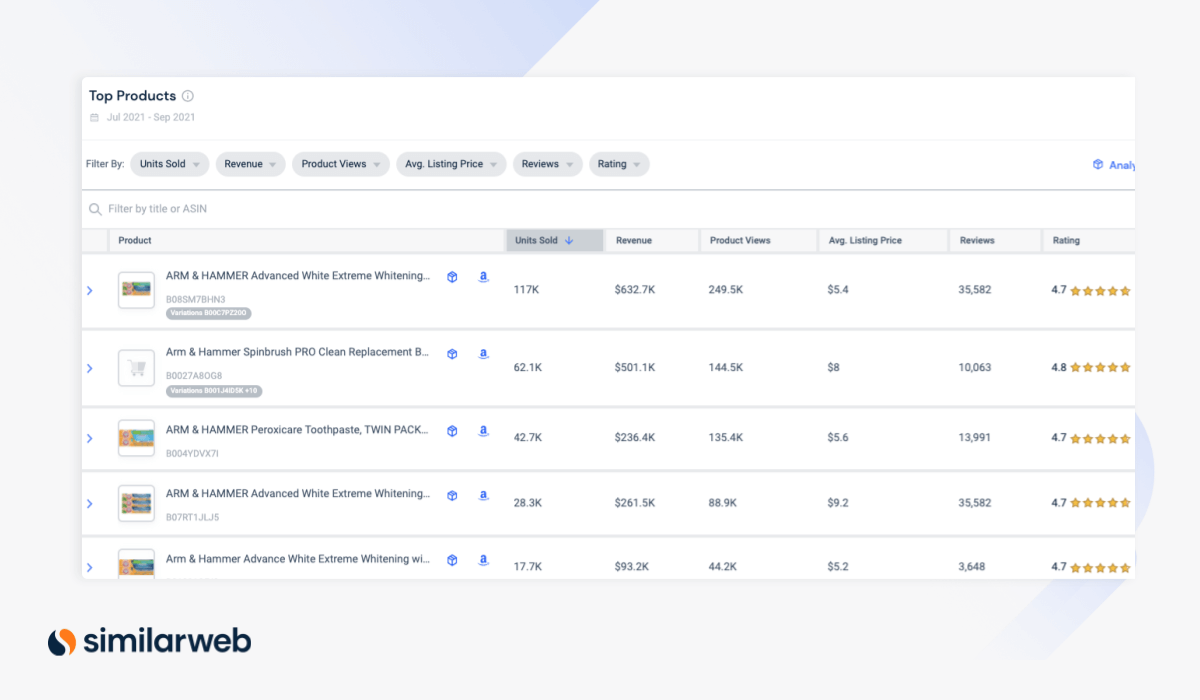The height and width of the screenshot is (700, 1200).
Task: Click the Analyze cube icon at top right
Action: (1098, 165)
